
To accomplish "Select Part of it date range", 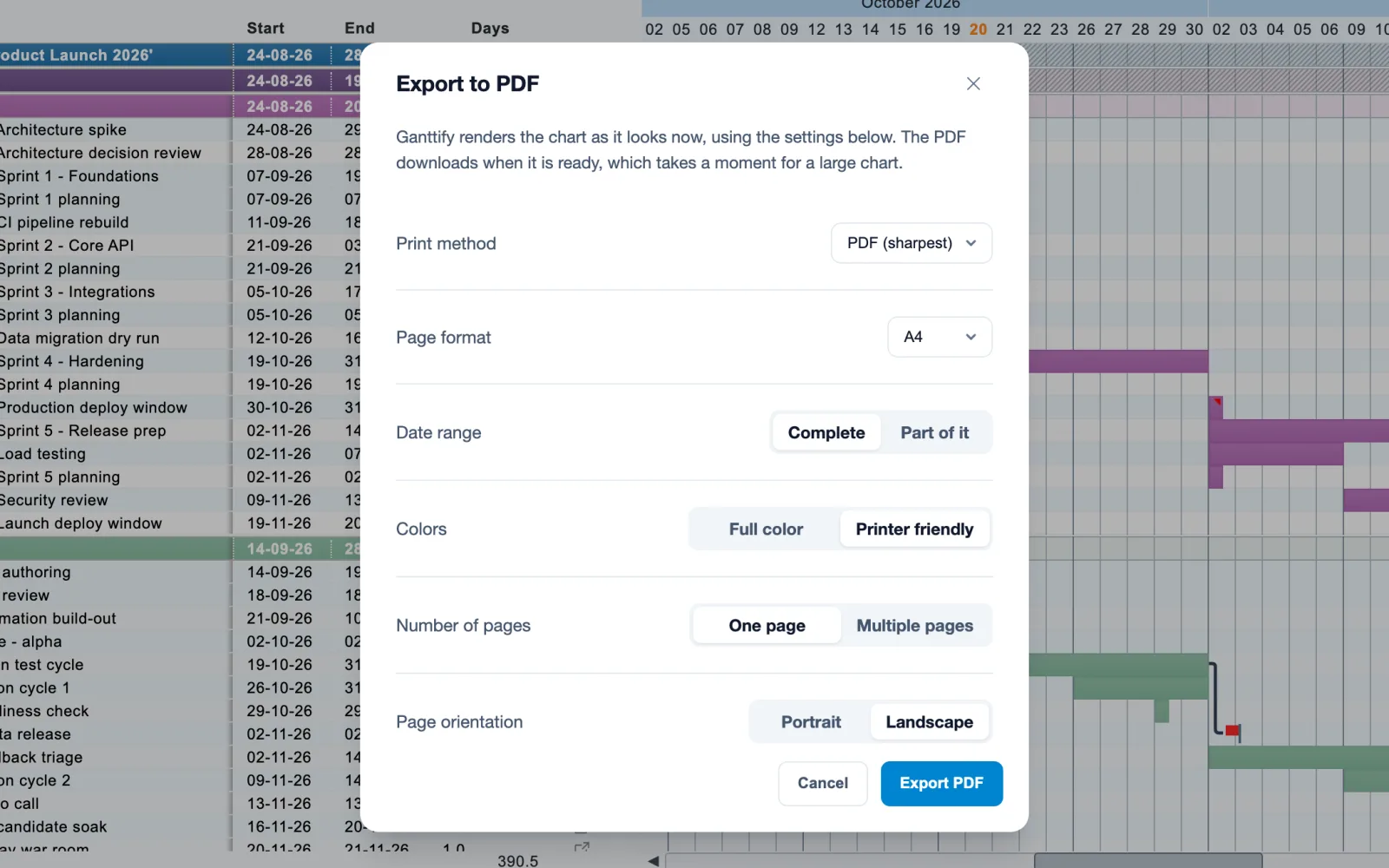I will [x=935, y=432].
